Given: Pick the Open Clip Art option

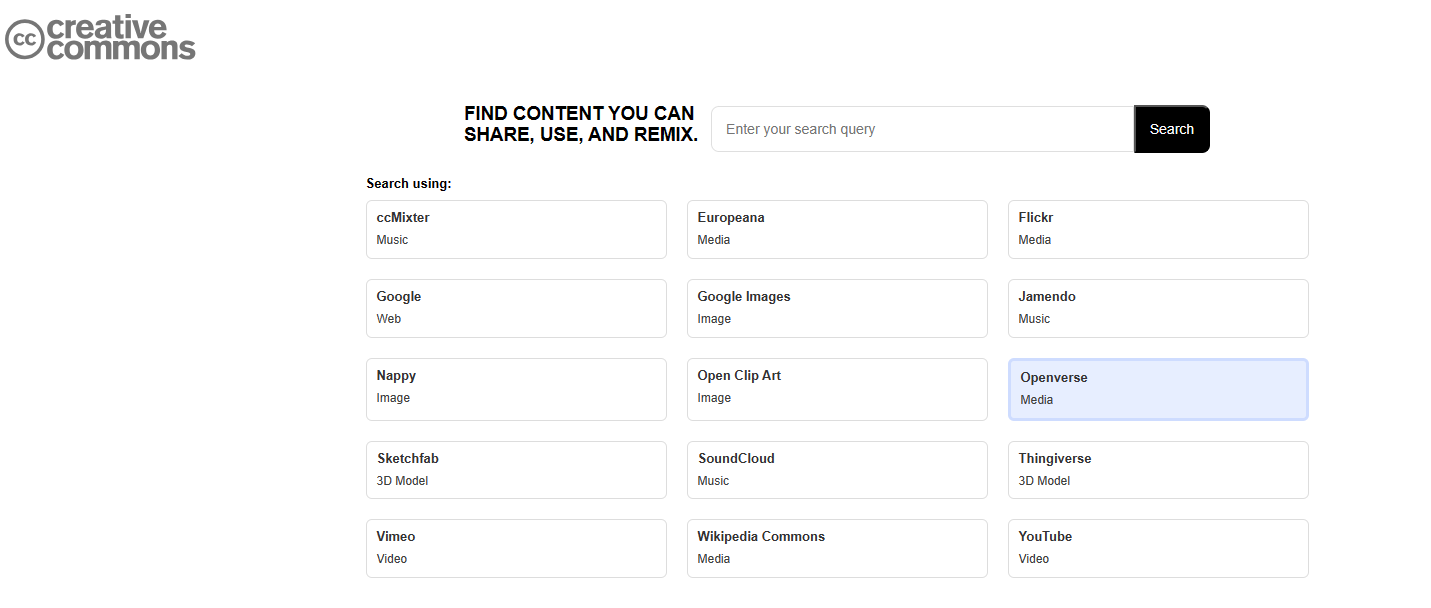Looking at the screenshot, I should click(x=837, y=388).
